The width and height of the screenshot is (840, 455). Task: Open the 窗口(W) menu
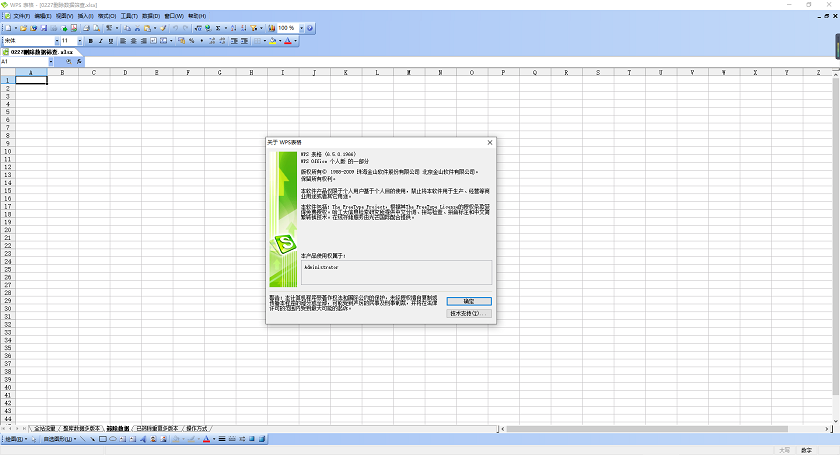(174, 16)
